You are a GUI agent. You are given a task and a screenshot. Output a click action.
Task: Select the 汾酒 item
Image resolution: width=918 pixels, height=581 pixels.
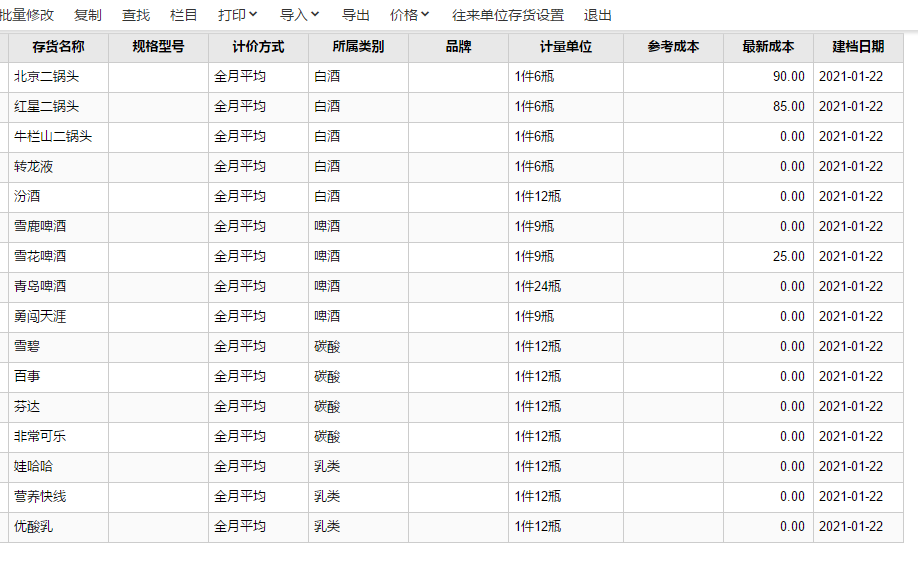[x=27, y=197]
